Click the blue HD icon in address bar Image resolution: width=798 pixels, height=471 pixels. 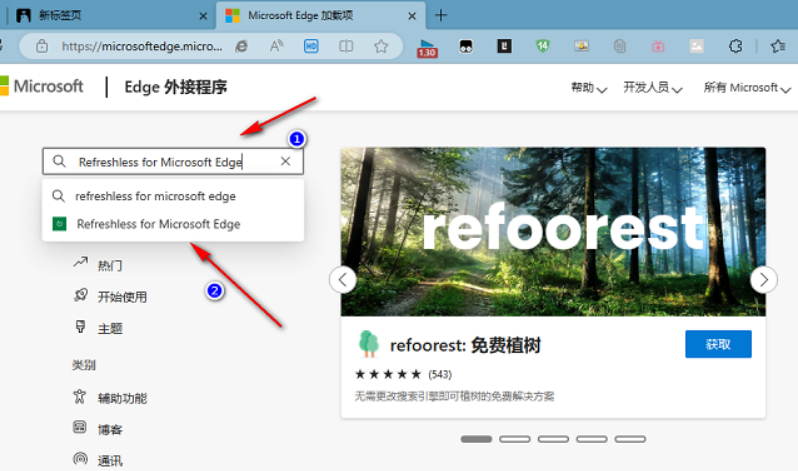(311, 46)
